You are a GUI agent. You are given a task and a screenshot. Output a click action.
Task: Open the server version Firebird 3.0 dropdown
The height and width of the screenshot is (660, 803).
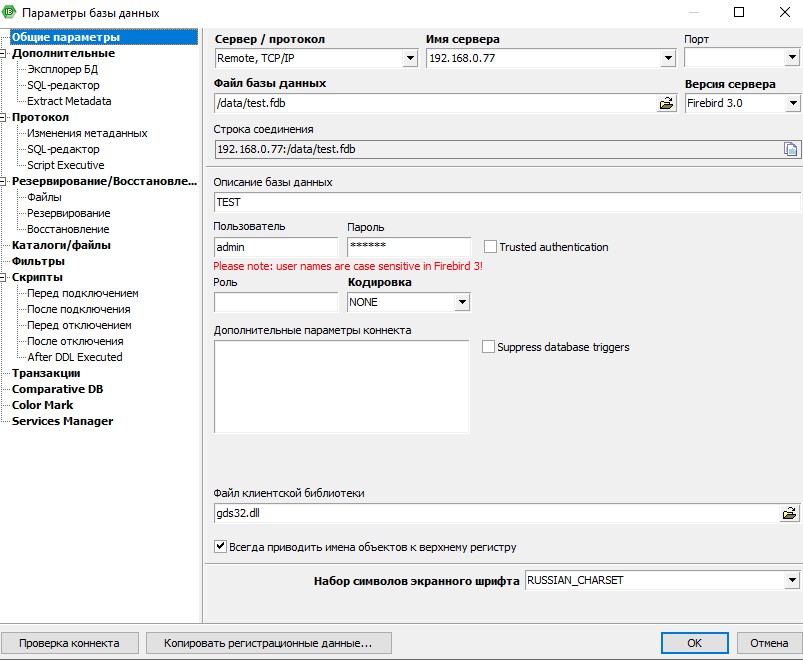pos(793,103)
